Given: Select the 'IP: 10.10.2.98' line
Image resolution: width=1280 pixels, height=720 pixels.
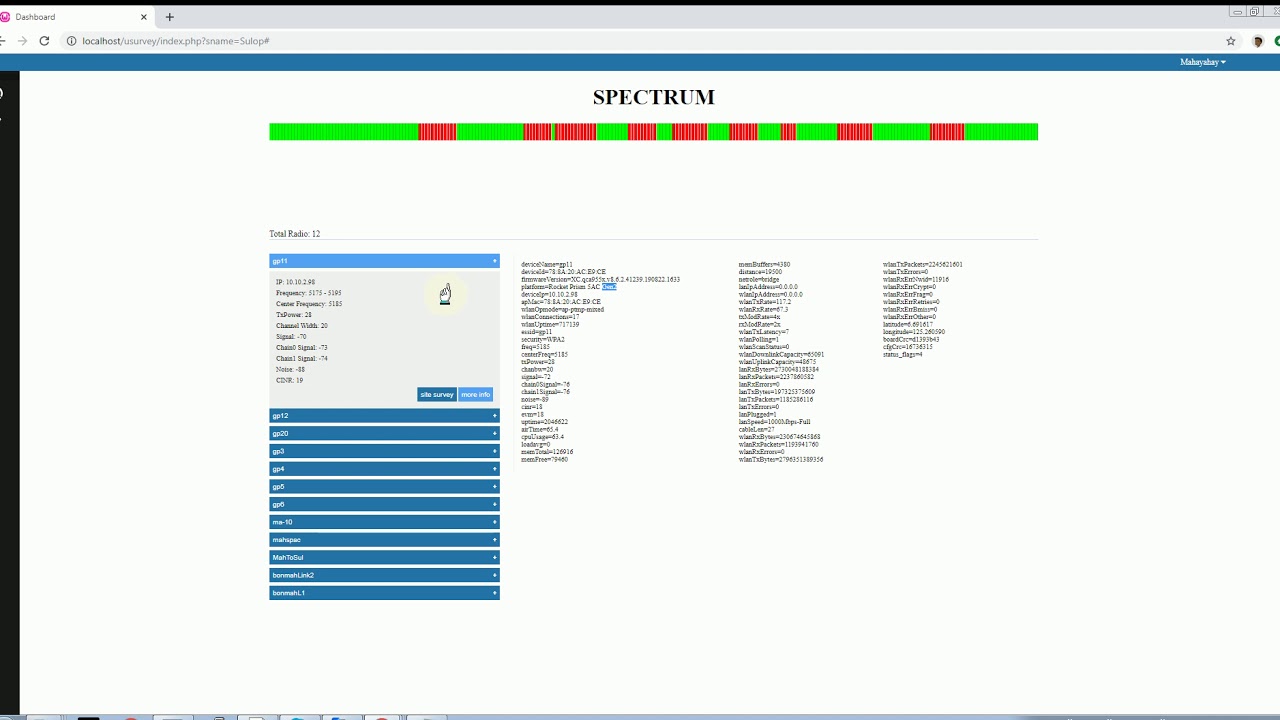Looking at the screenshot, I should point(295,282).
